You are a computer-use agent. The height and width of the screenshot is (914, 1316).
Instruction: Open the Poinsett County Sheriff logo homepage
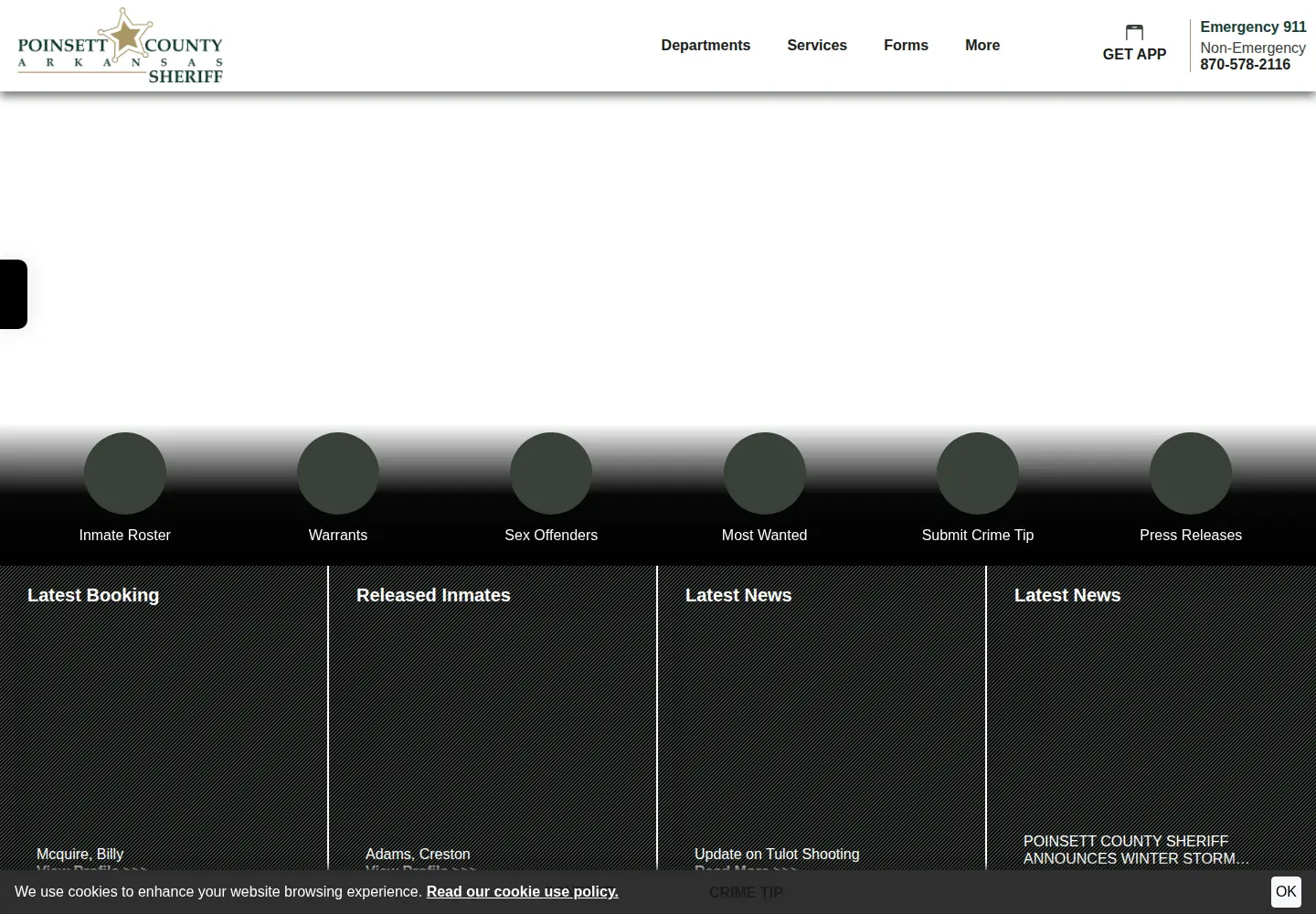[x=121, y=46]
